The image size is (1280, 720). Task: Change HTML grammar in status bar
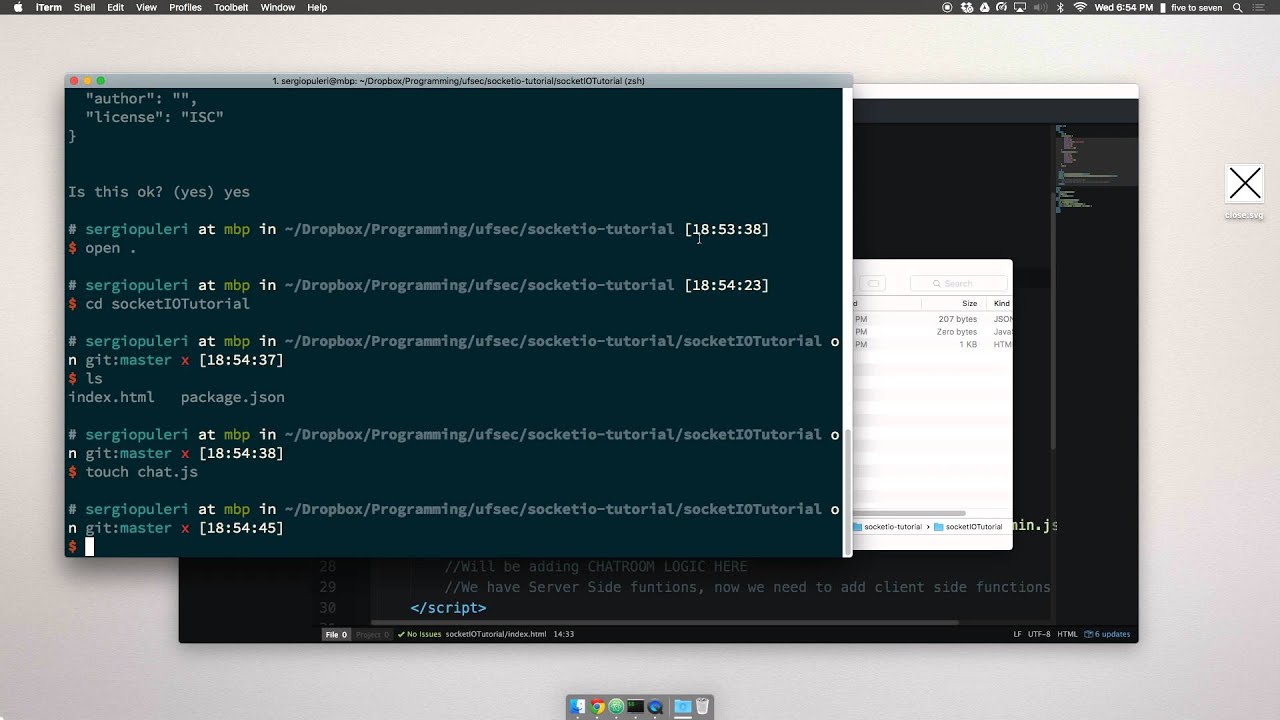tap(1067, 634)
